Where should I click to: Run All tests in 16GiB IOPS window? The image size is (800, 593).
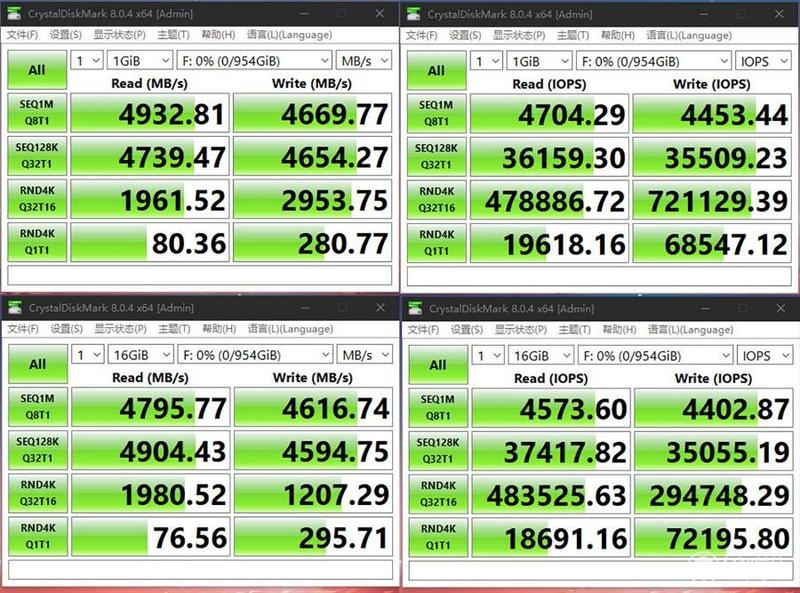(438, 365)
